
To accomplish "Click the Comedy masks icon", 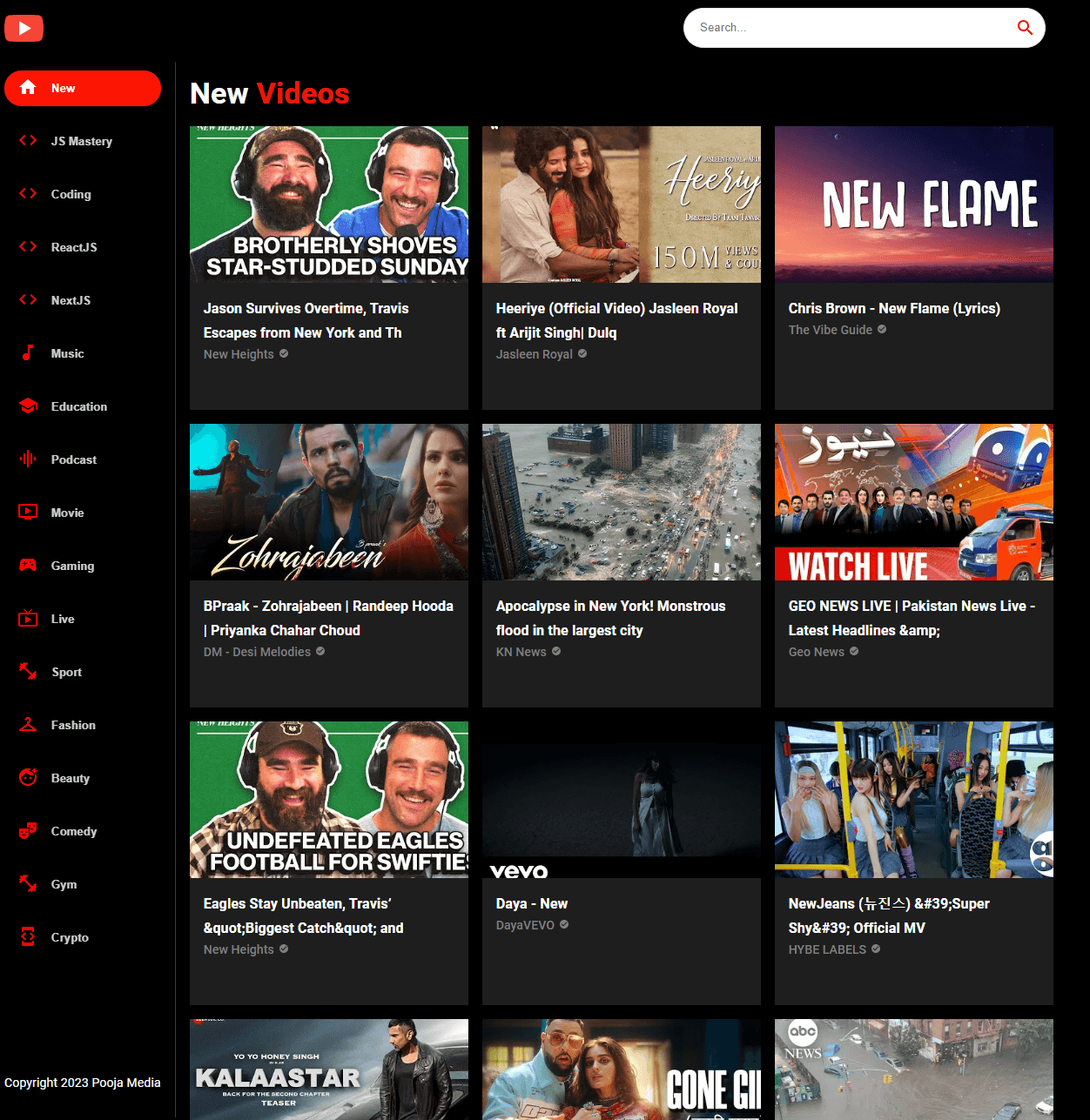I will click(28, 830).
